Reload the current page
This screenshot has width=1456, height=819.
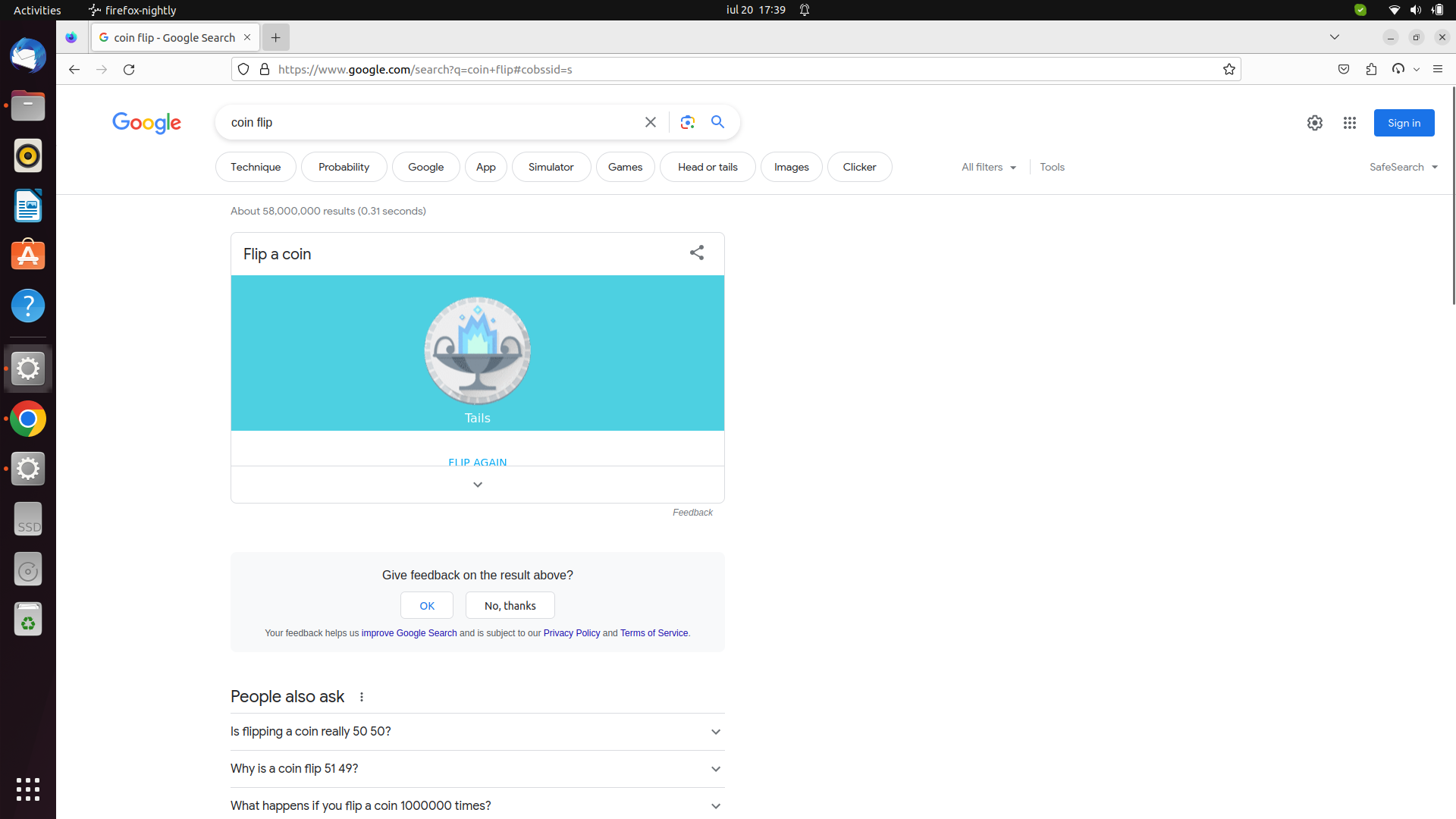(129, 69)
